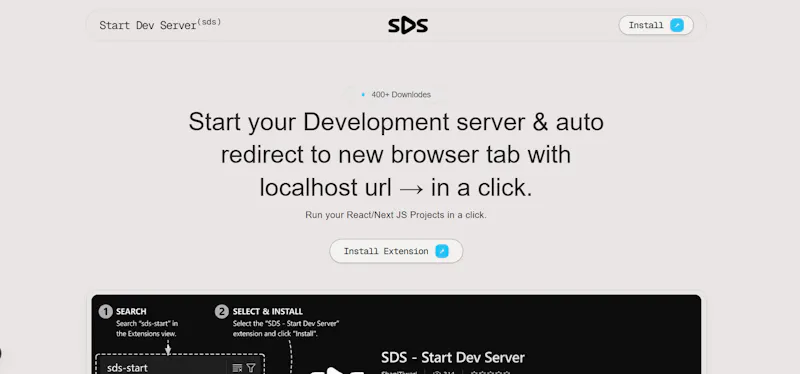Click 'SDS - Start Dev Server' extension title

(453, 357)
